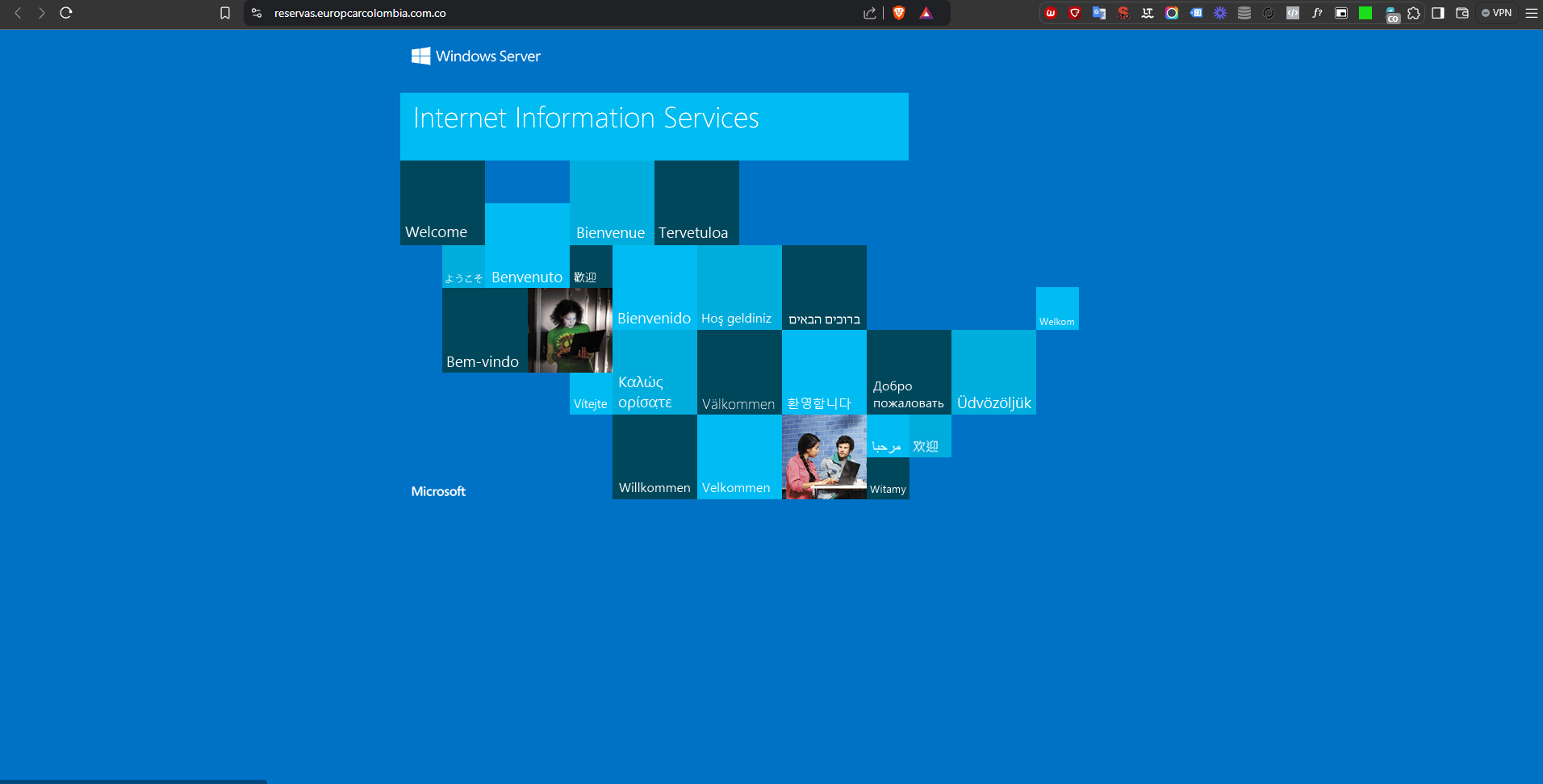The image size is (1543, 784).
Task: Click the 'Bem-vindo' tile
Action: tap(484, 330)
